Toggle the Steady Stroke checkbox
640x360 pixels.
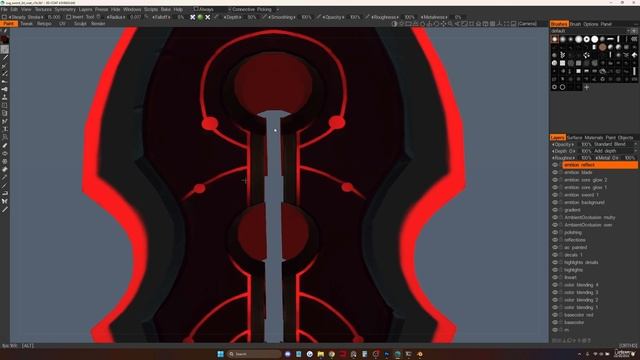click(4, 17)
